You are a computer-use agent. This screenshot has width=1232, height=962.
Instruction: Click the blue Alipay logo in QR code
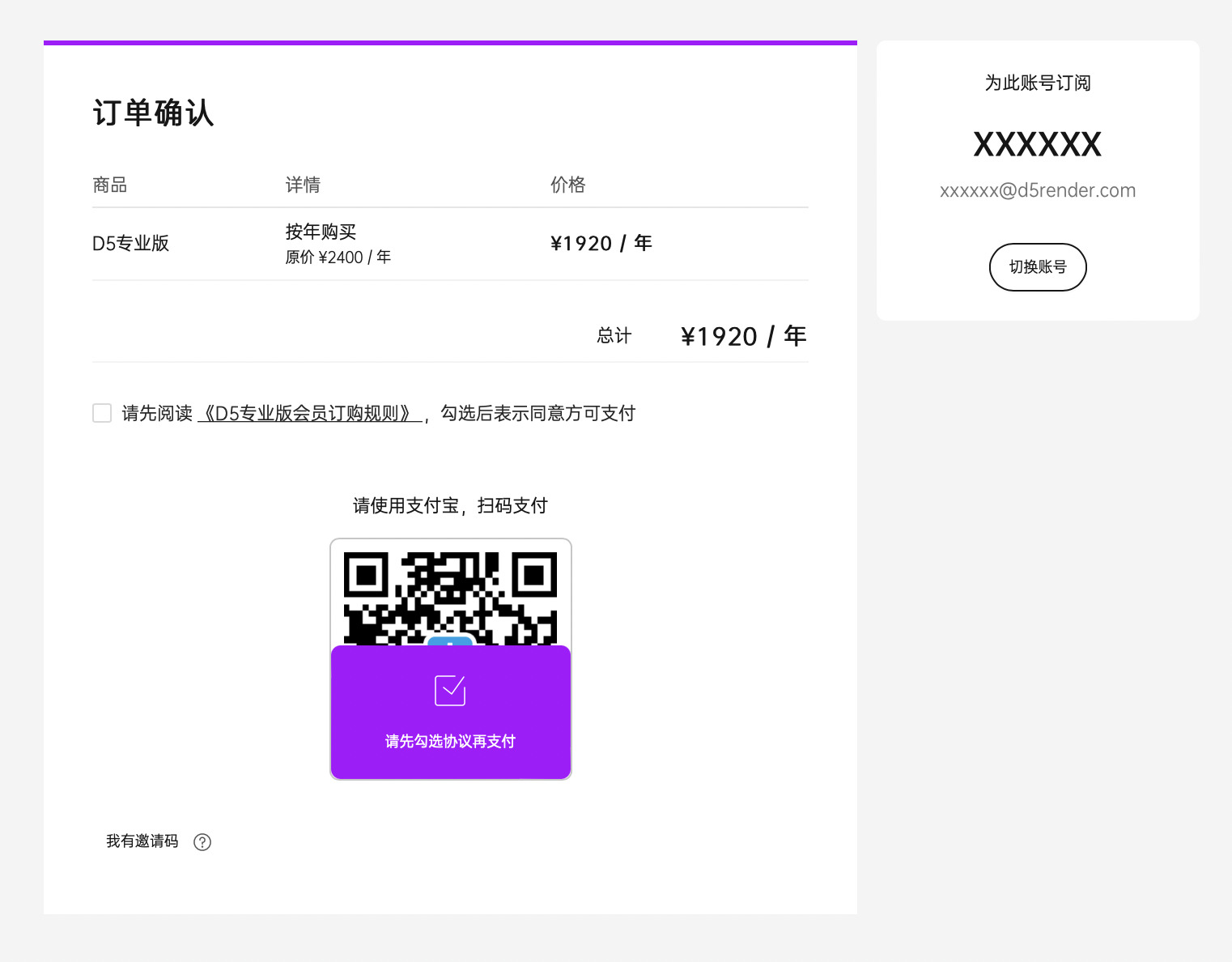[x=450, y=641]
